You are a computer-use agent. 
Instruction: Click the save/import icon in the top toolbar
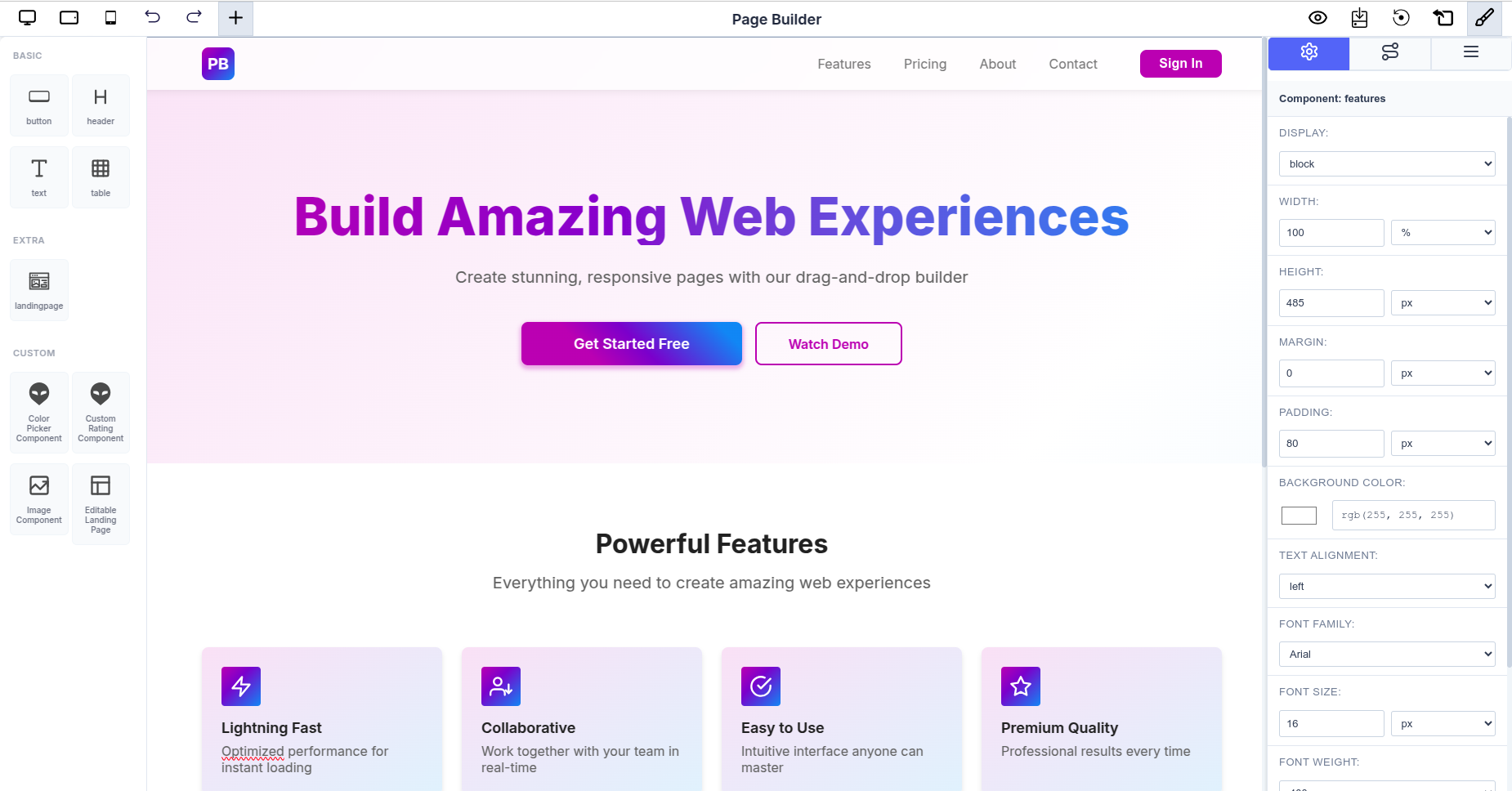point(1358,17)
